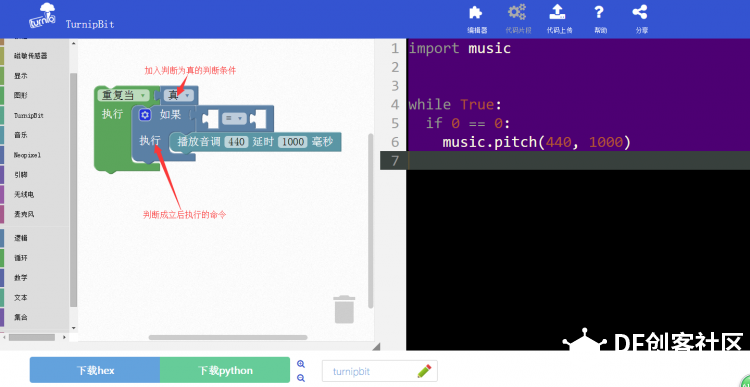This screenshot has height=387, width=750.
Task: Click the toolbox scroll down arrow
Action: pos(73,328)
